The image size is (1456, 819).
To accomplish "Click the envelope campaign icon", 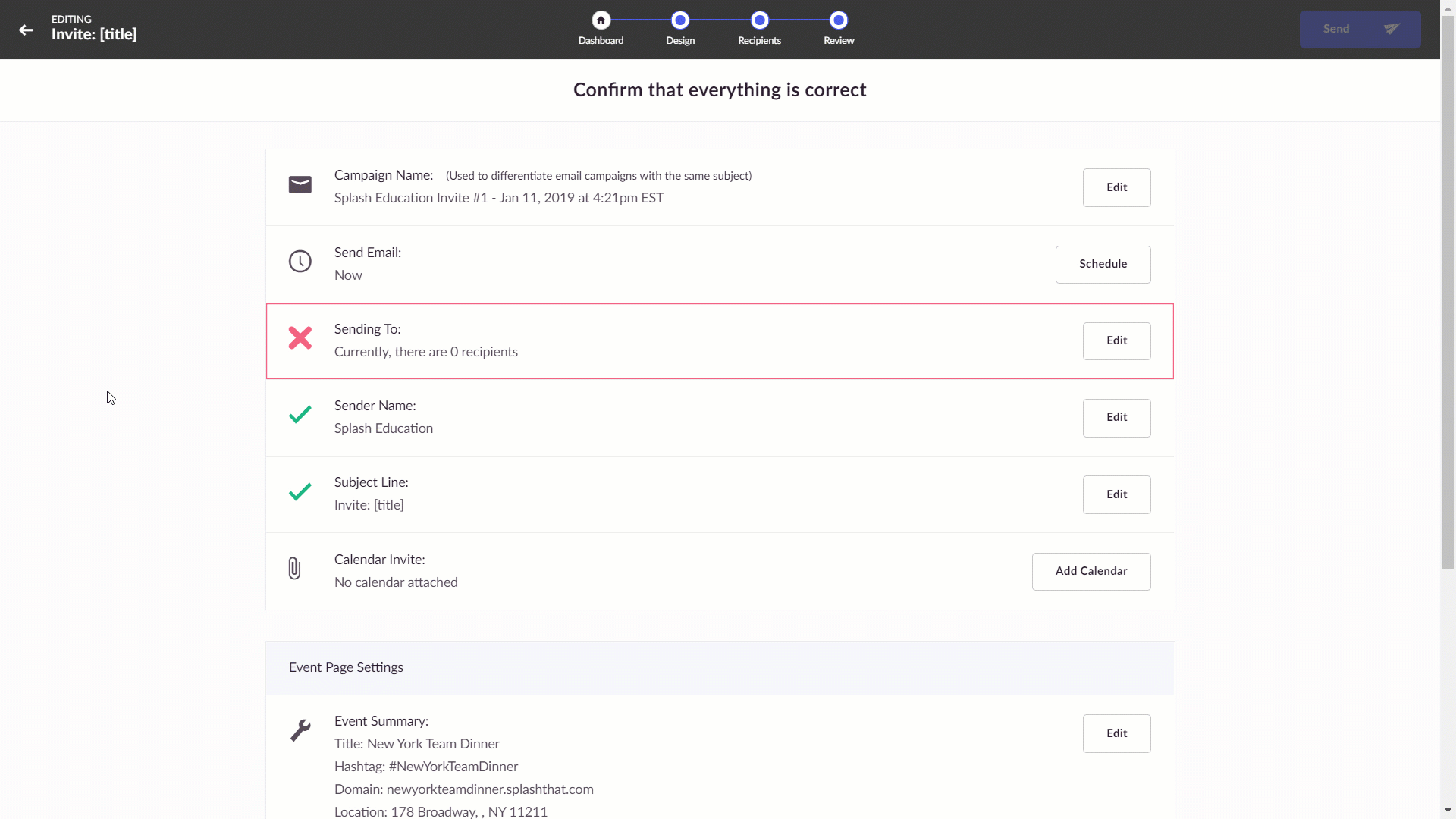I will pyautogui.click(x=300, y=185).
